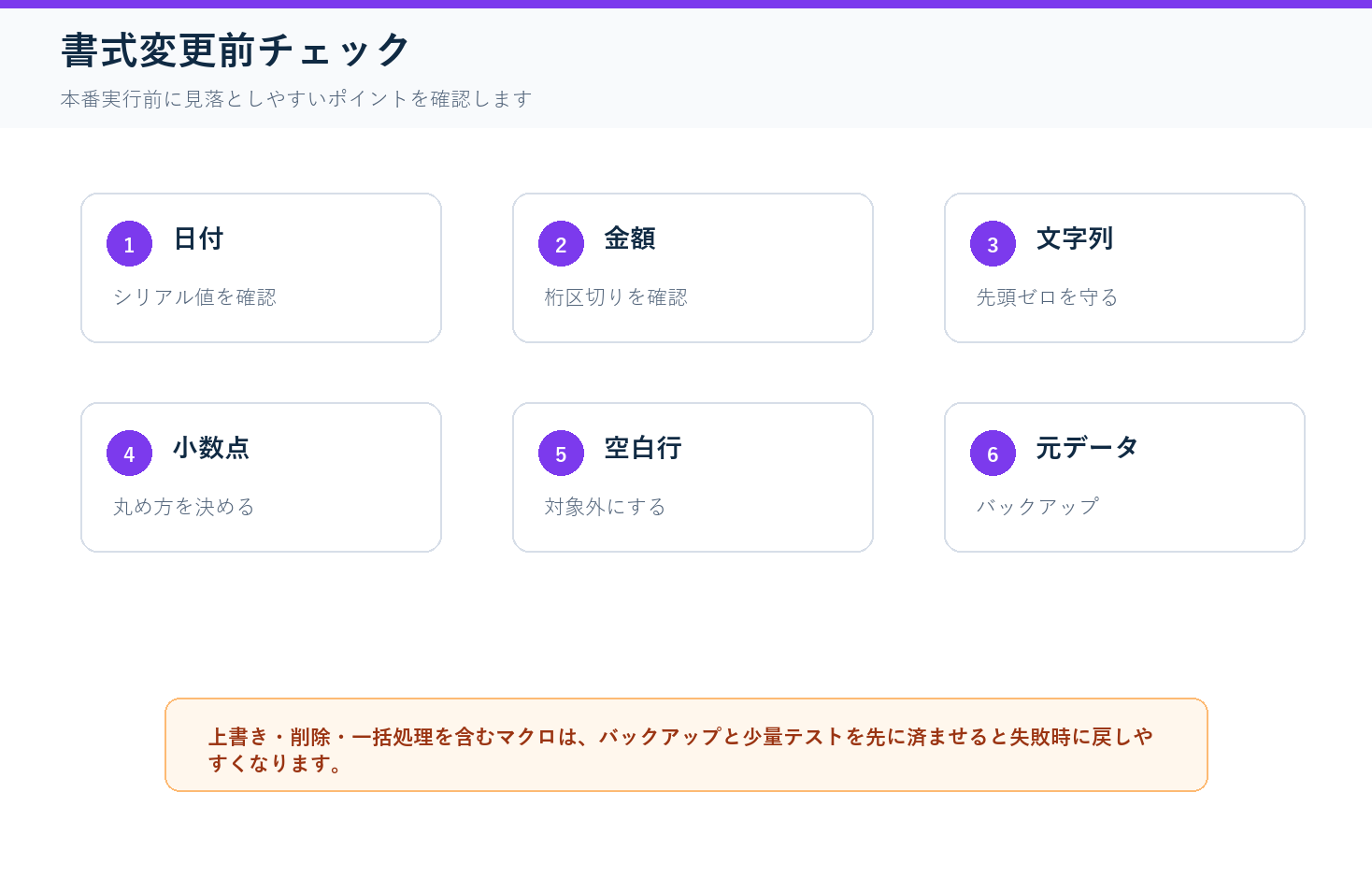This screenshot has height=879, width=1372.
Task: Click the purple number 3 badge
Action: [993, 244]
